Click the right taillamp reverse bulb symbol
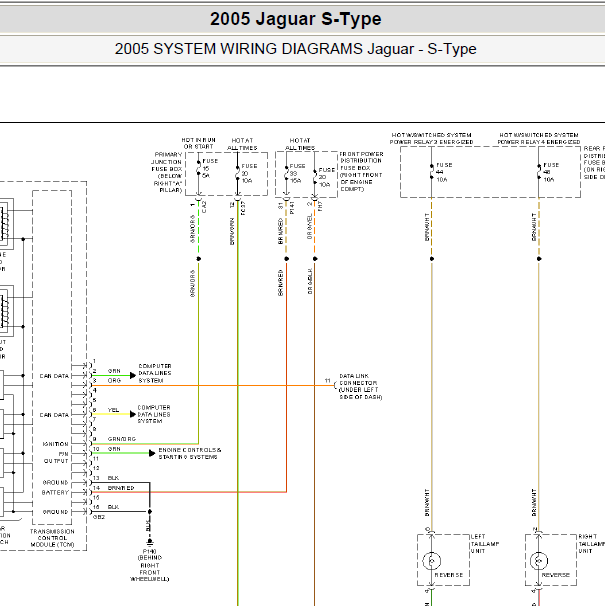This screenshot has height=606, width=605. pos(539,560)
